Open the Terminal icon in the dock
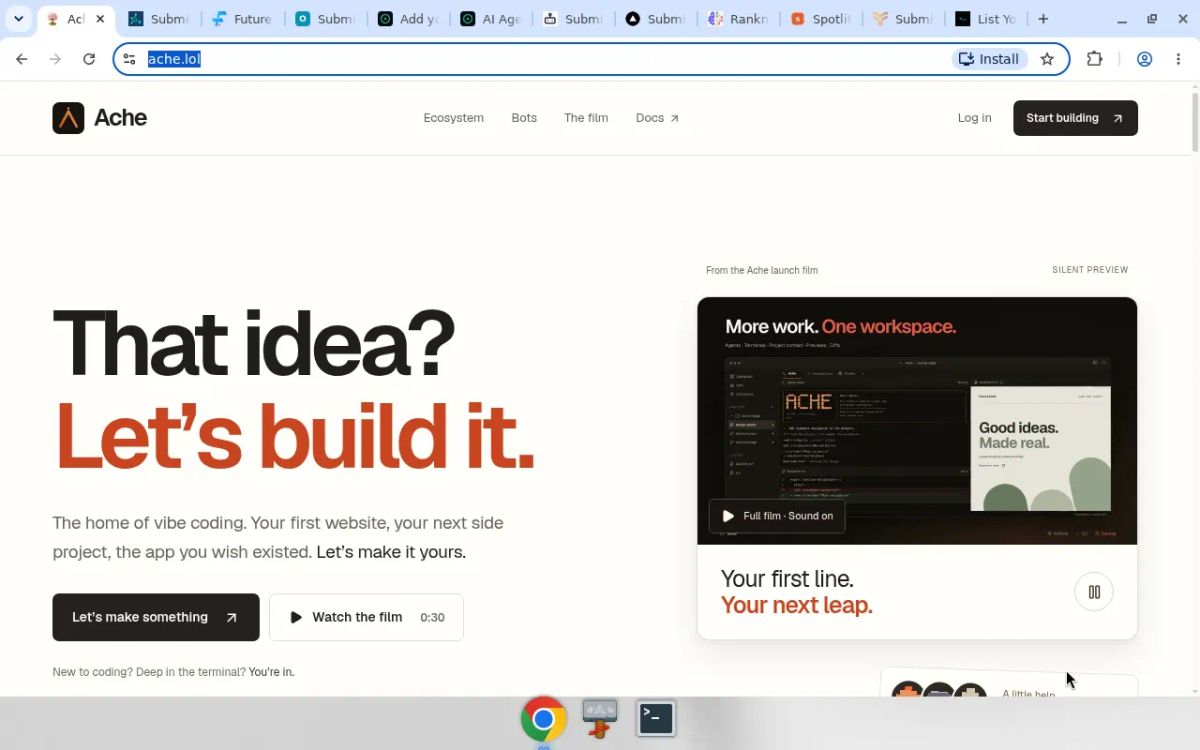This screenshot has height=750, width=1200. (656, 718)
